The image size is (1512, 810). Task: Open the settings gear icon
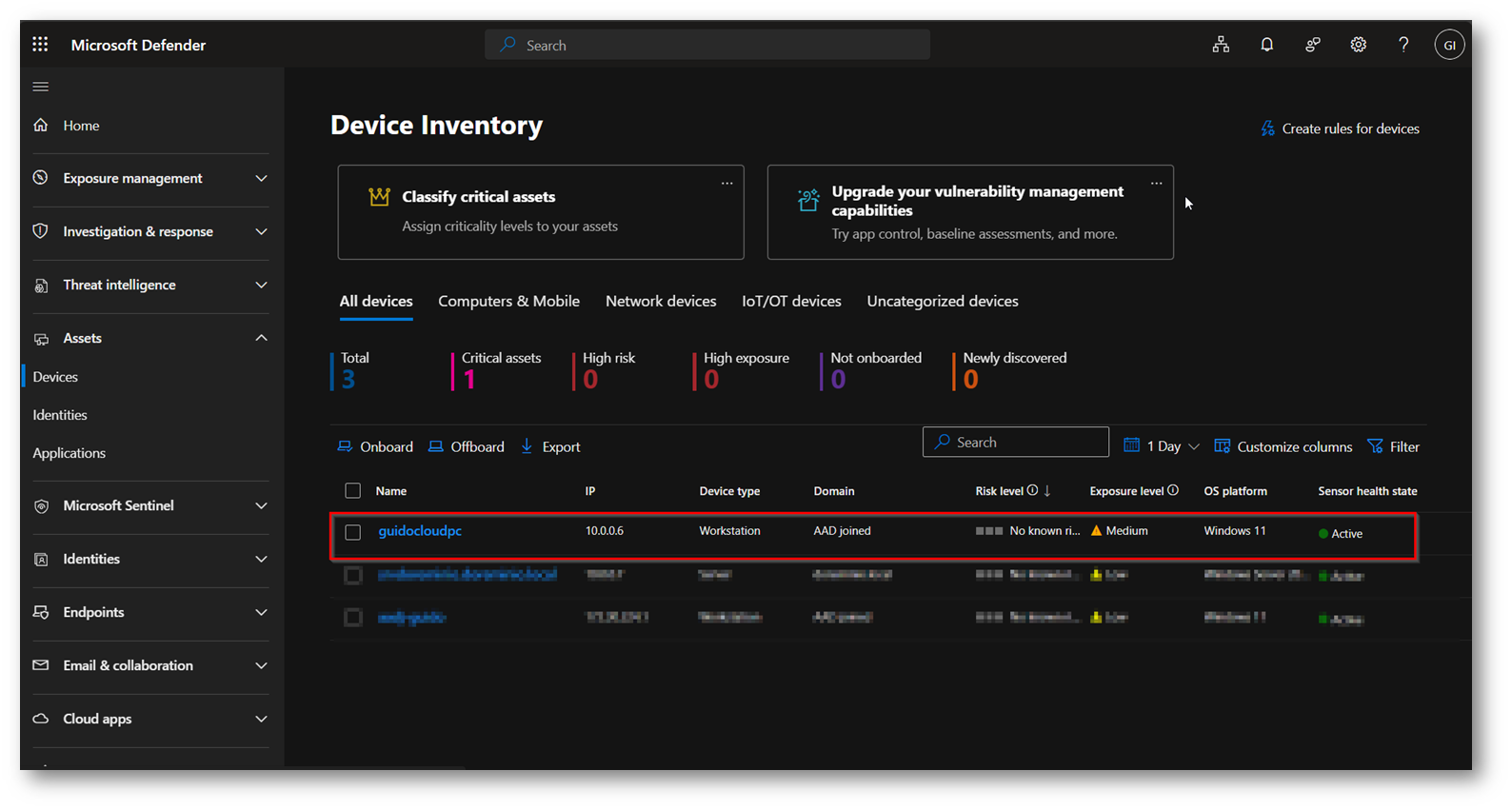[1358, 45]
